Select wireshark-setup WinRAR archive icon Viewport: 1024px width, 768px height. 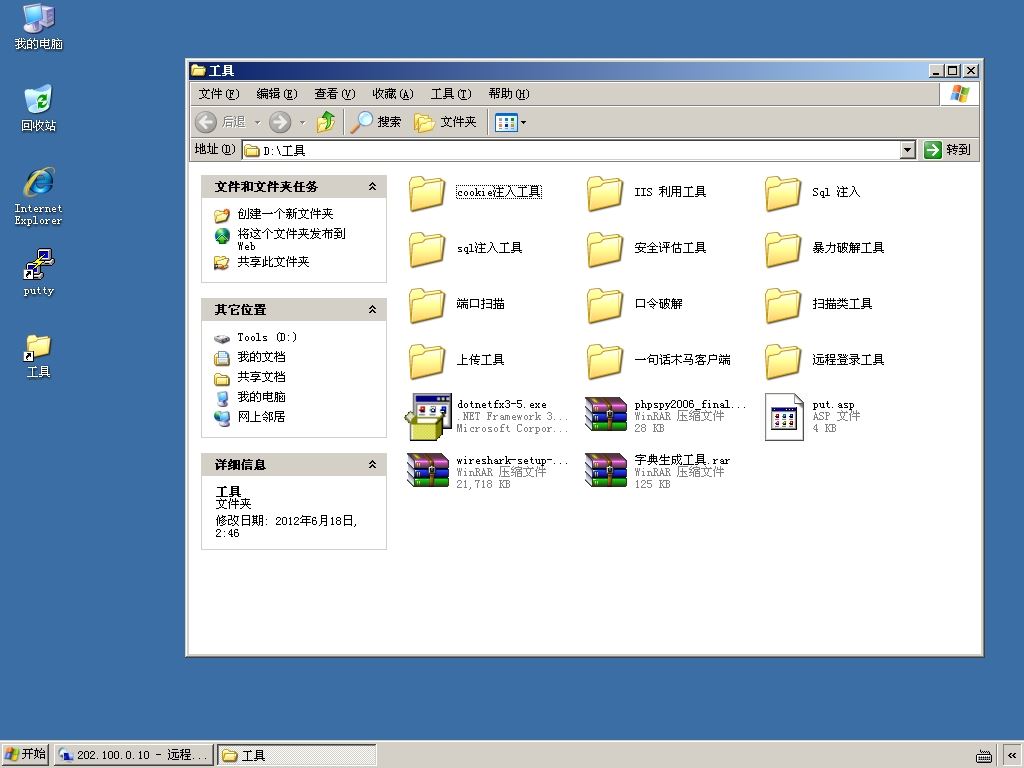point(428,471)
